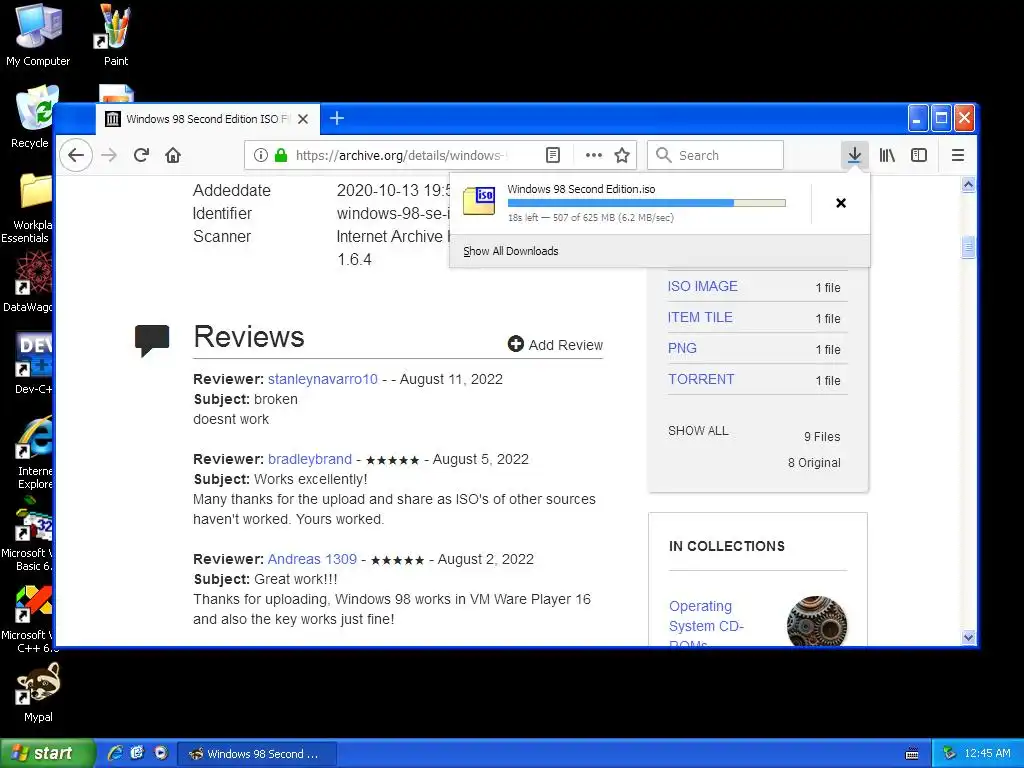Viewport: 1024px width, 768px height.
Task: Select the Windows 98 Second Edition ISO tab
Action: click(x=208, y=120)
